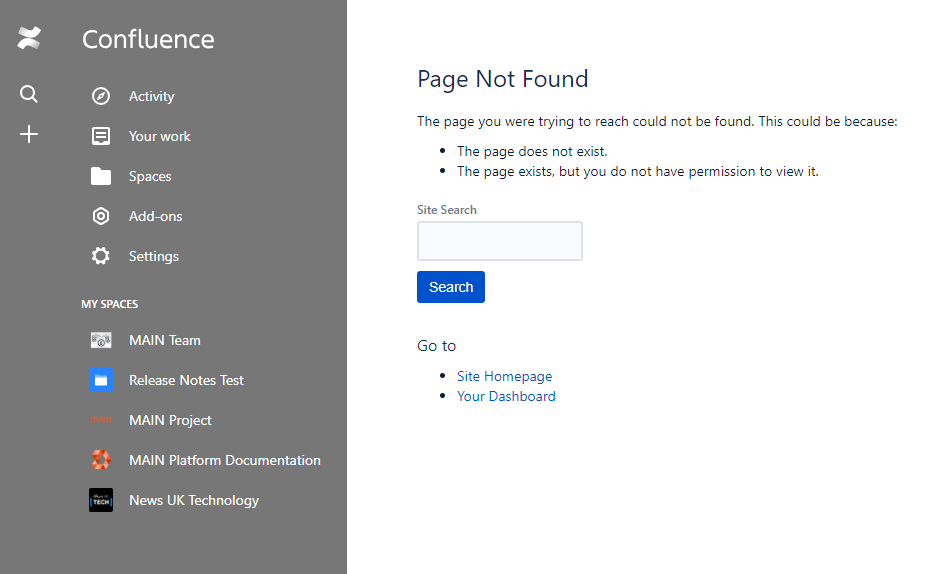
Task: Open the MAIN Team space
Action: coord(164,340)
